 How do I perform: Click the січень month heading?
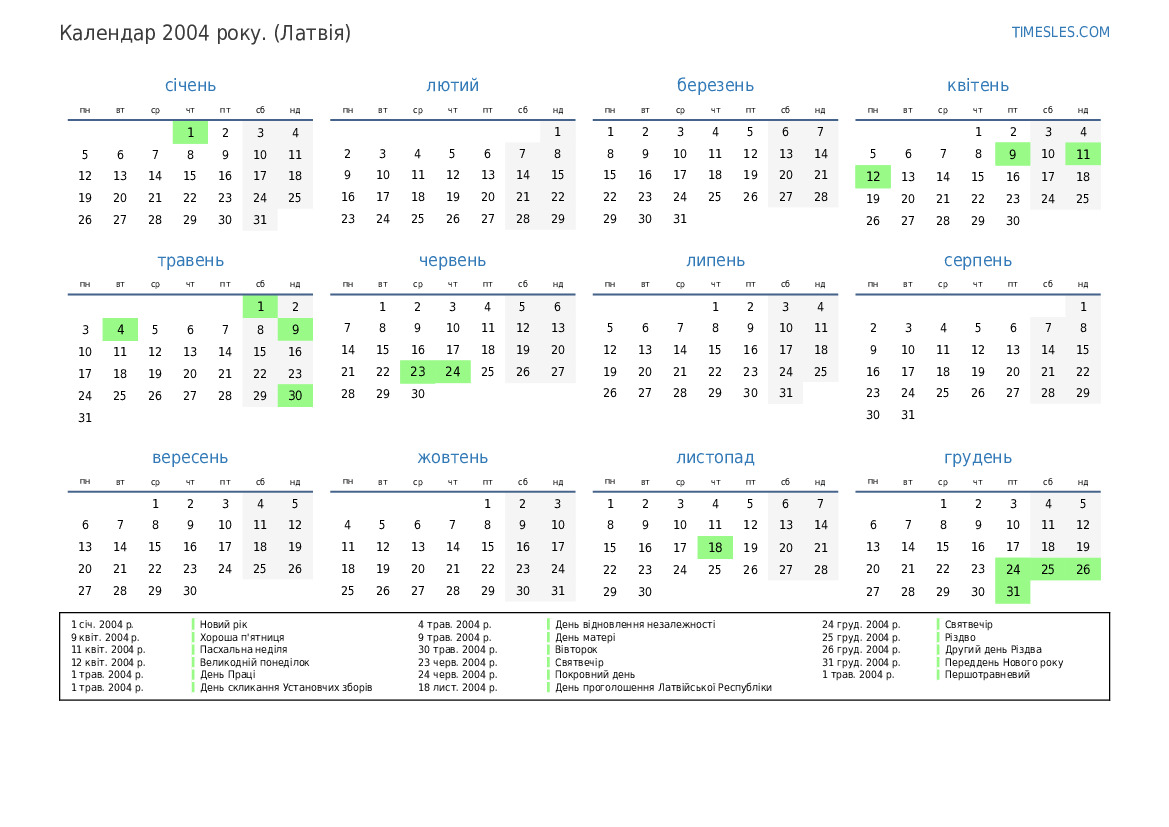click(x=190, y=86)
